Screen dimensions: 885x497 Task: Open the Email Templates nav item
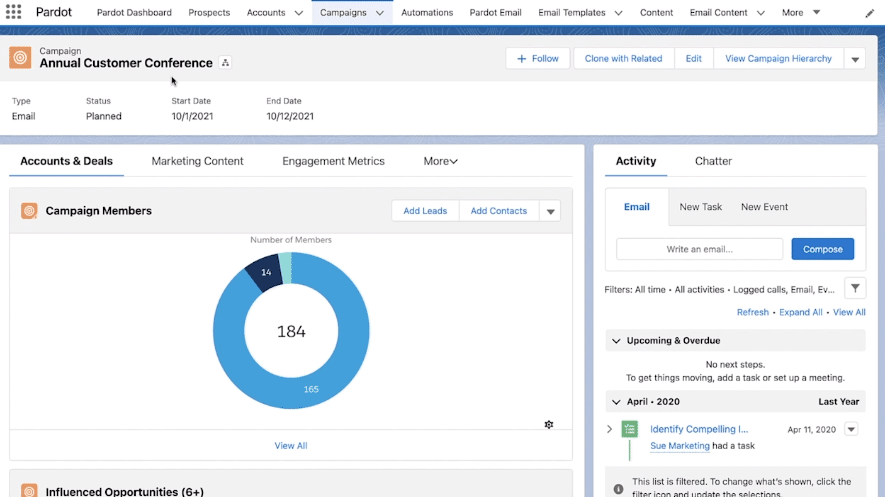tap(571, 12)
